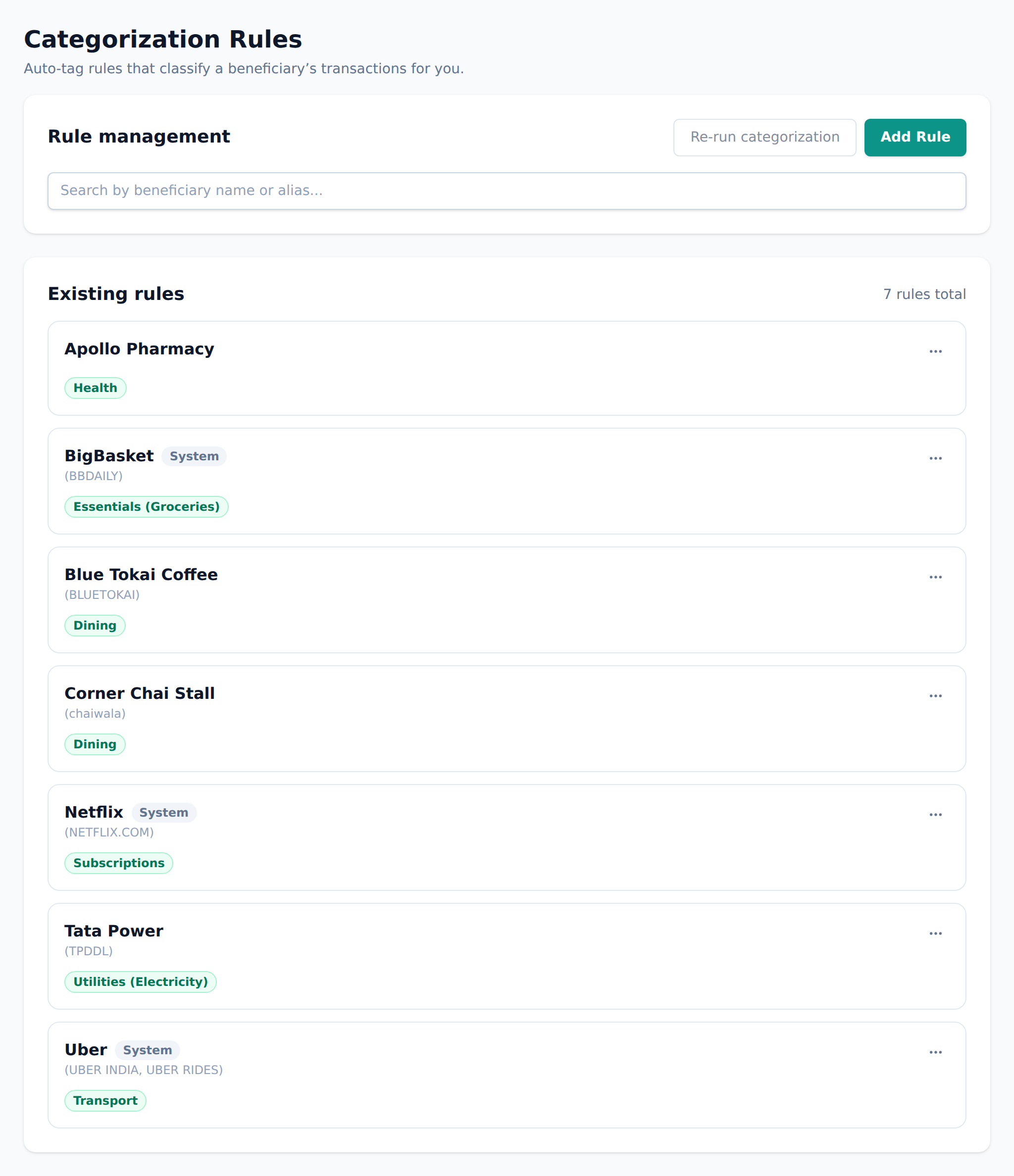Select the Transport tag on Uber
Viewport: 1014px width, 1176px height.
pos(105,1100)
